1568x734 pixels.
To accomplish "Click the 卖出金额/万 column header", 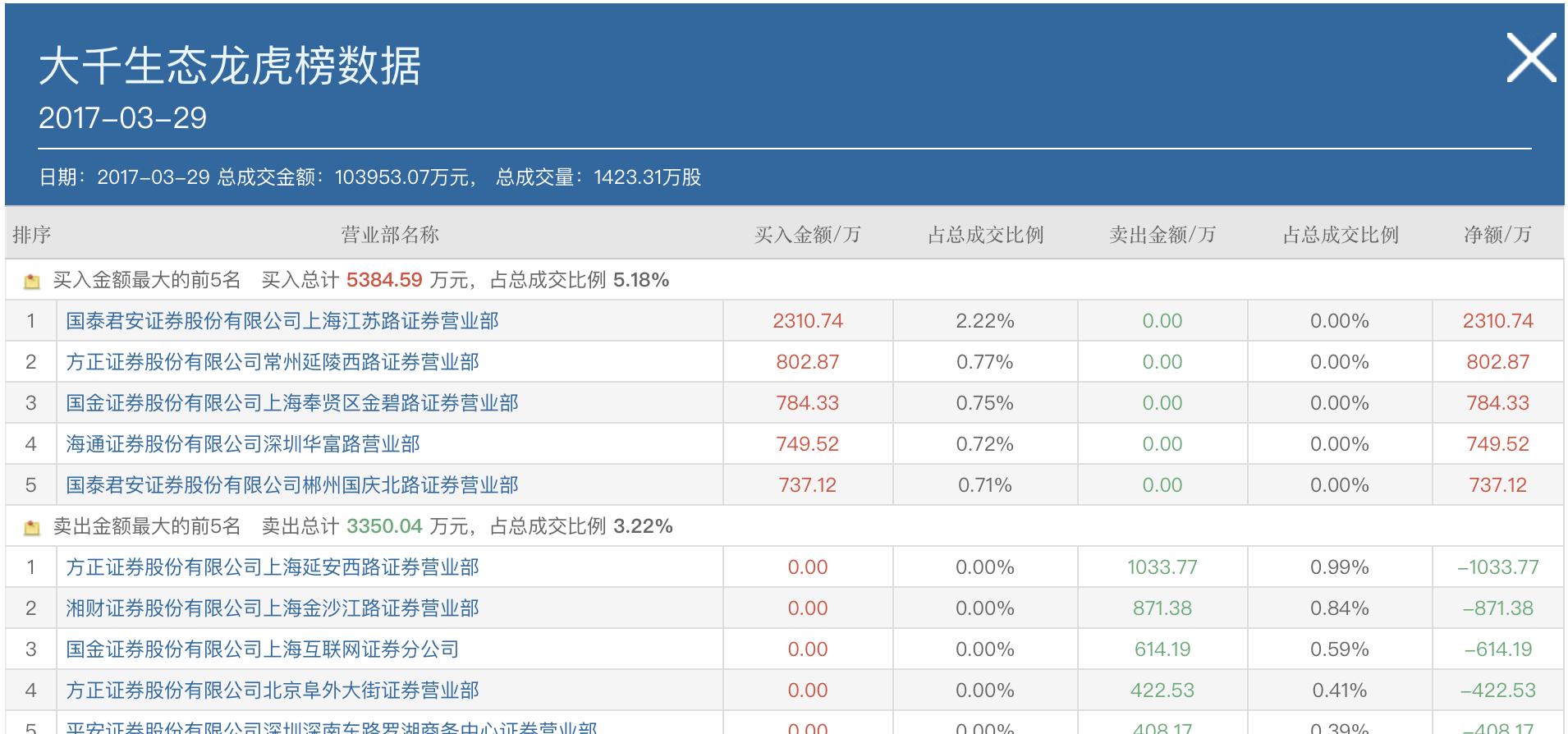I will point(1162,235).
